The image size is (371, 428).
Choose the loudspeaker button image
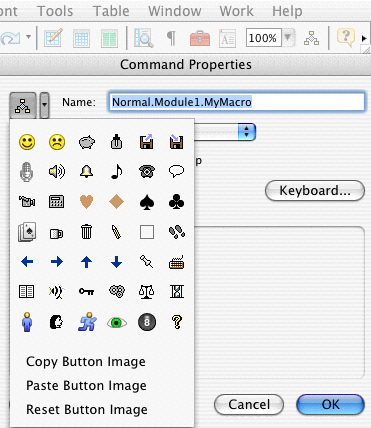[x=57, y=172]
